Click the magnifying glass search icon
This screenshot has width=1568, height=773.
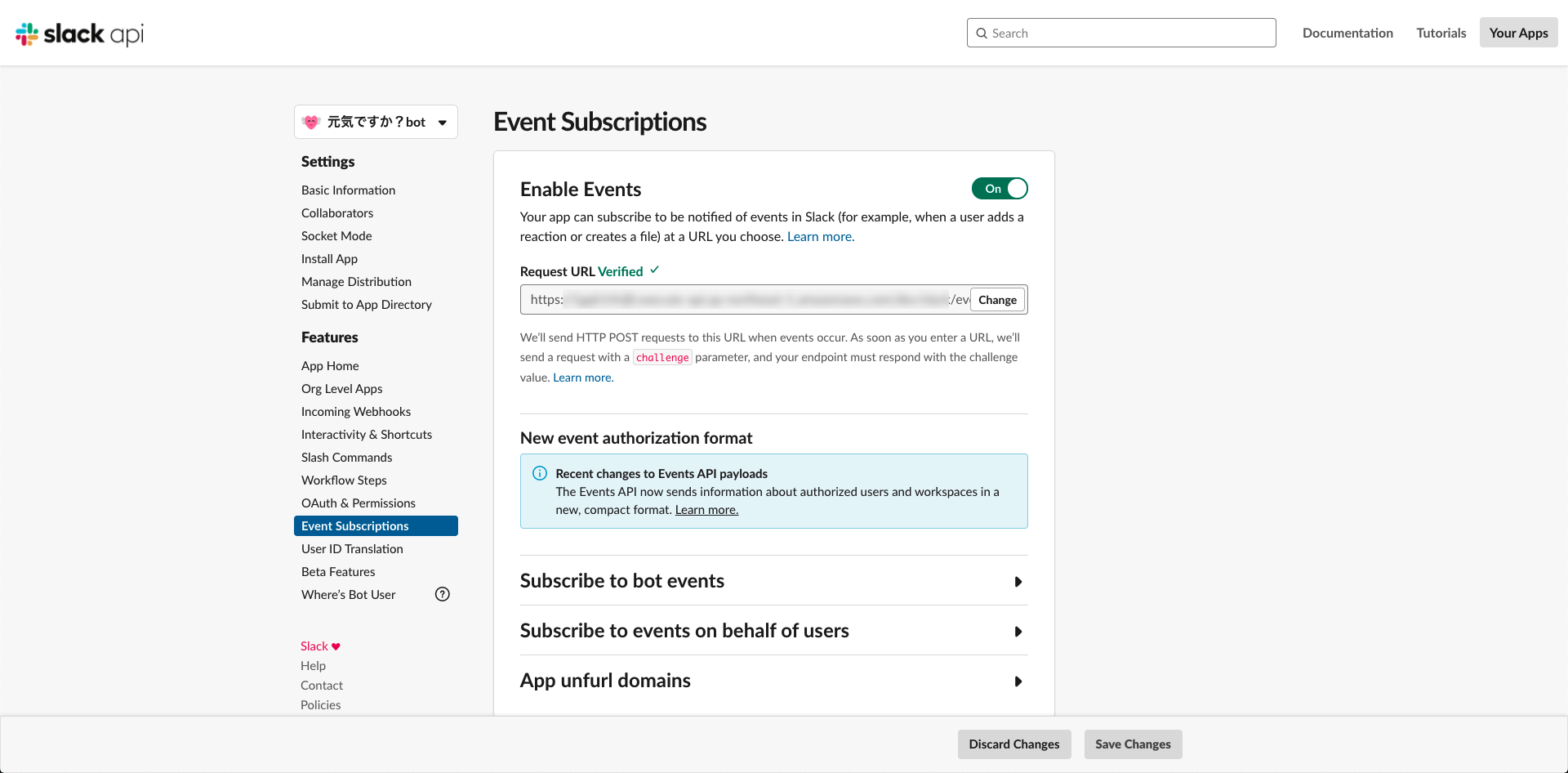(x=982, y=33)
